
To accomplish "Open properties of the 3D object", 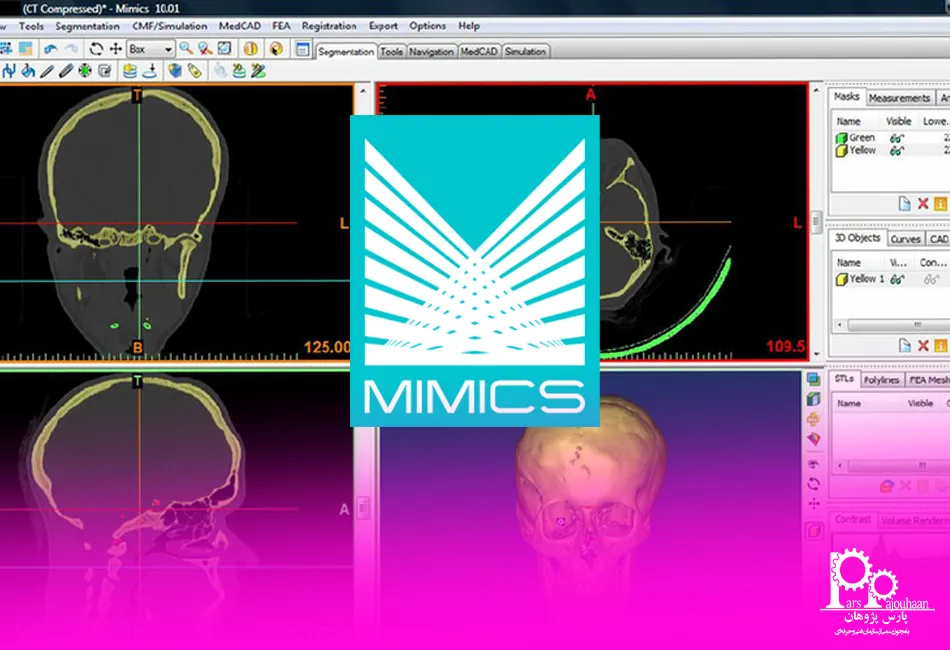I will click(940, 345).
